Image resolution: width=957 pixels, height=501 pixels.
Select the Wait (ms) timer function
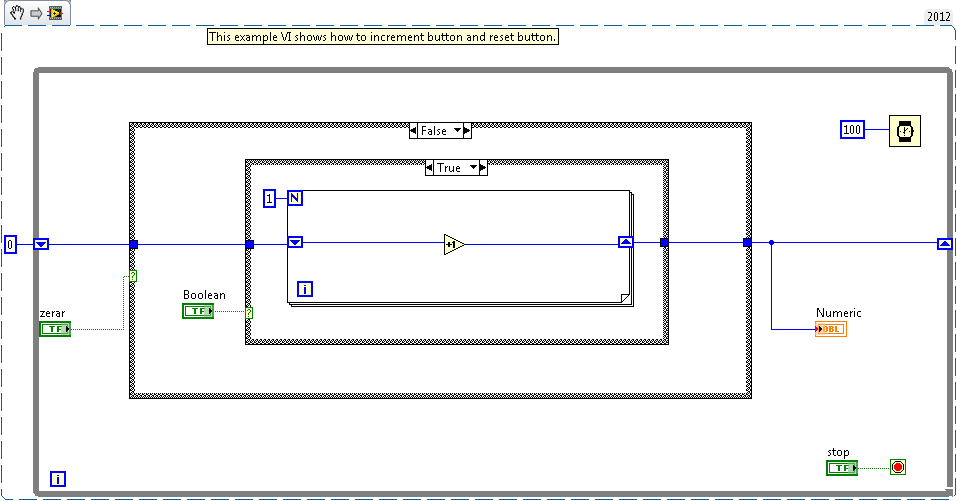point(905,131)
